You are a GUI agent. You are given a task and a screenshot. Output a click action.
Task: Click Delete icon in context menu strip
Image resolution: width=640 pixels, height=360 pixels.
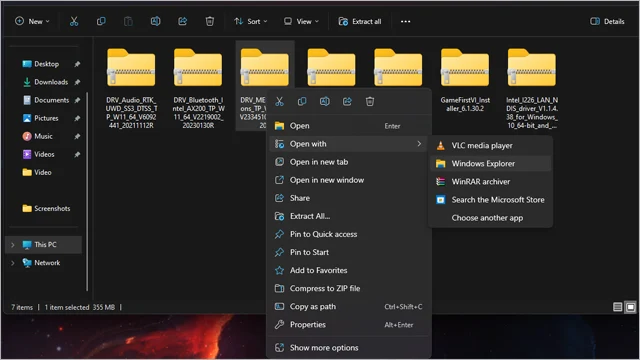point(370,101)
